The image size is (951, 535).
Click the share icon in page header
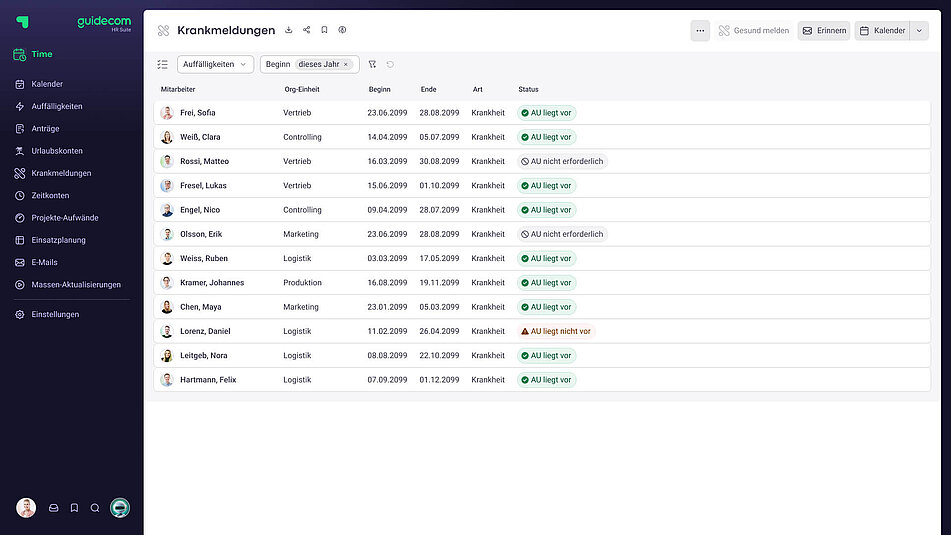click(306, 30)
